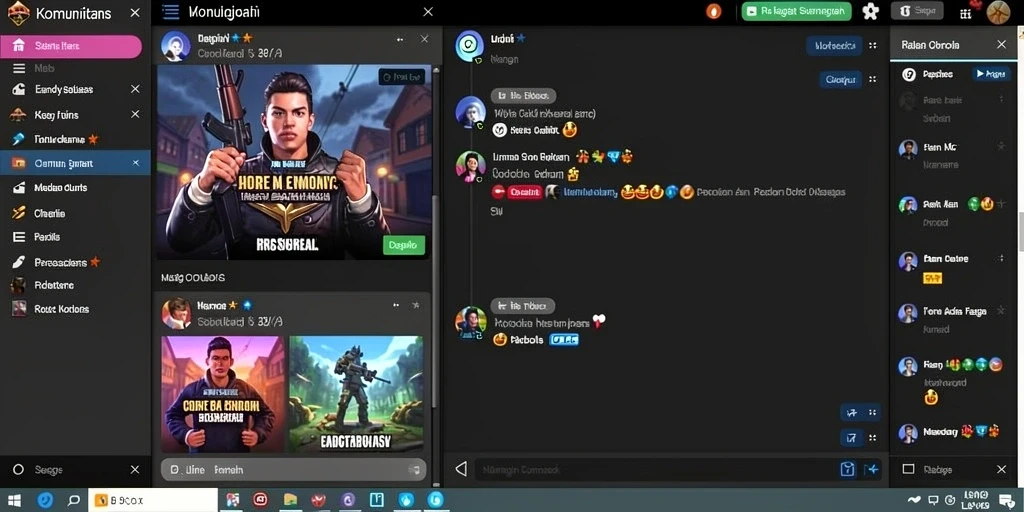The image size is (1024, 512).
Task: Open the profile avatar at top right
Action: 998,12
